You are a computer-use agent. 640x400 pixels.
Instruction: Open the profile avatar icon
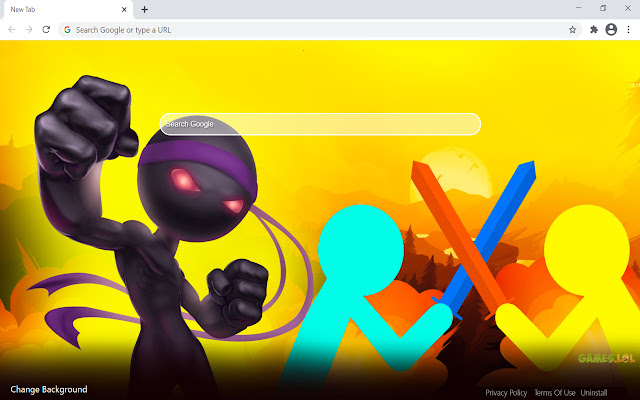[611, 29]
